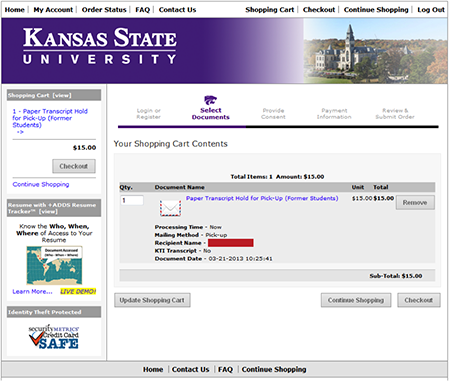This screenshot has width=450, height=381.
Task: Open the resume tracker world map image
Action: pos(54,265)
